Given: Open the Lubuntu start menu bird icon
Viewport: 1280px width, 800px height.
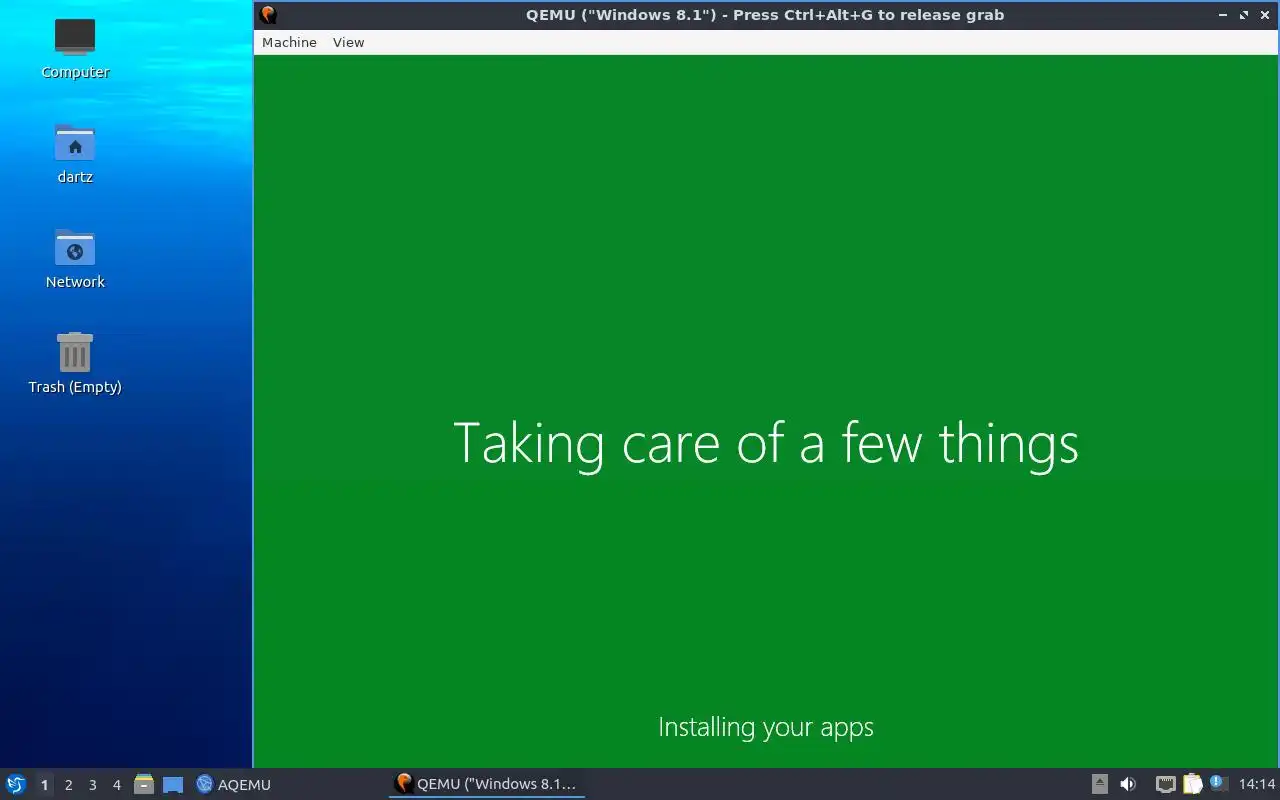Looking at the screenshot, I should click(16, 784).
